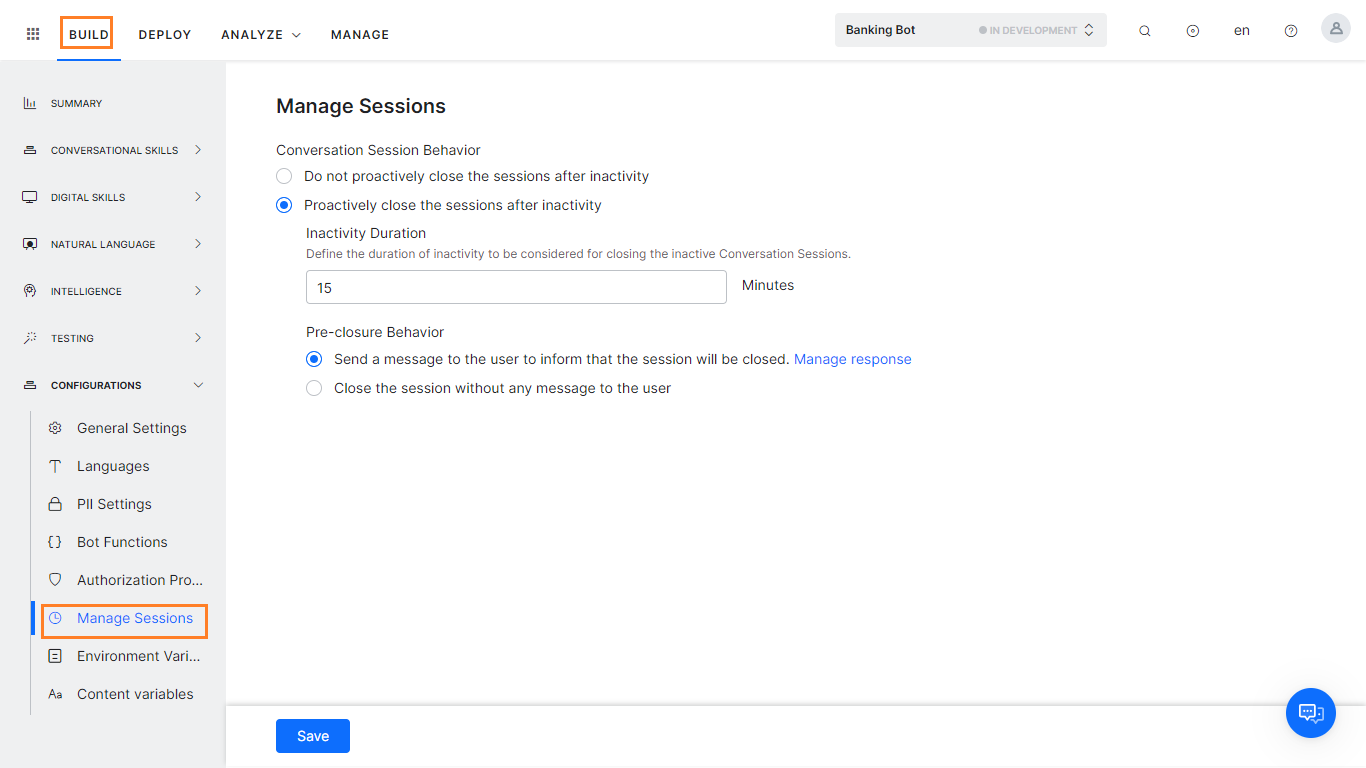The image size is (1366, 768).
Task: Open the Summary panel from the sidebar
Action: tap(30, 103)
